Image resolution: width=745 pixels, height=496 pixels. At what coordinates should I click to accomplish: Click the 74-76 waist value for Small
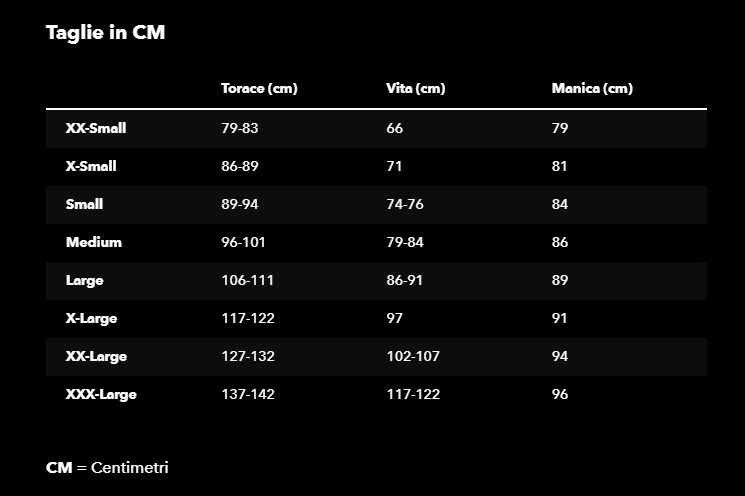(405, 204)
